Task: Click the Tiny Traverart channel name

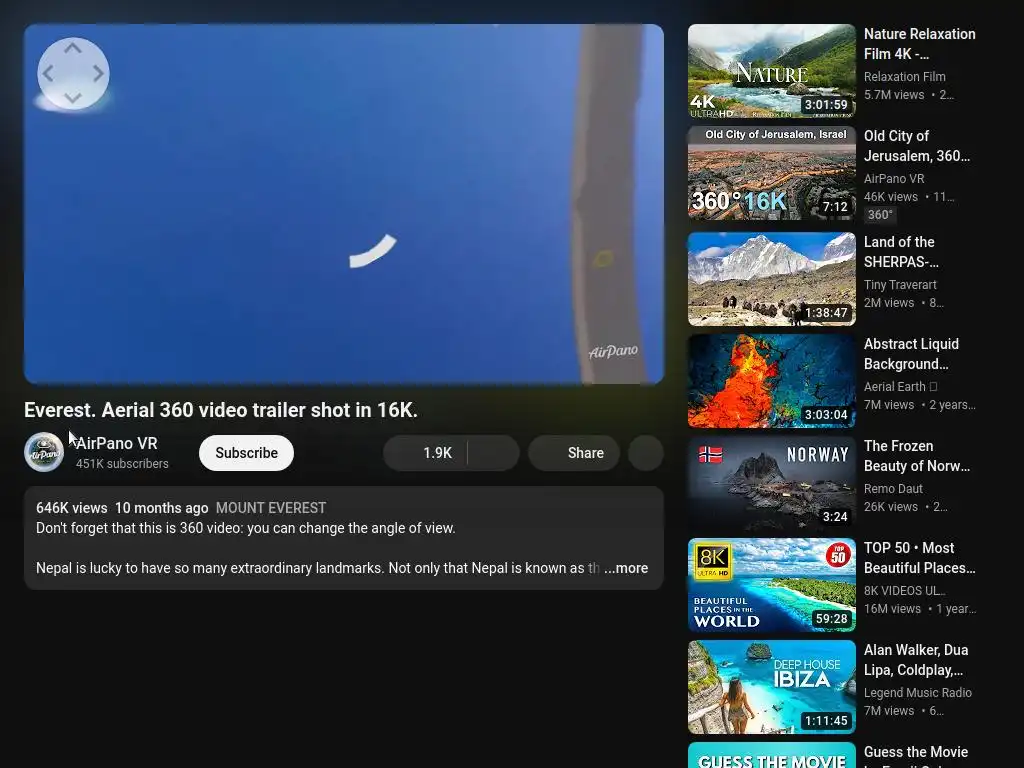Action: [x=900, y=284]
